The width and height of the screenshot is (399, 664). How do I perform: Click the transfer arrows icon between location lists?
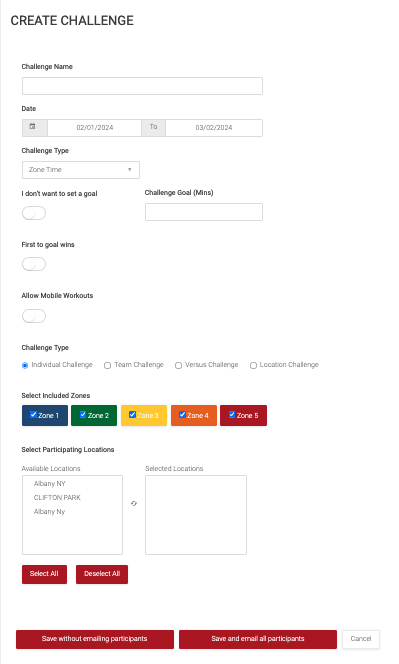134,504
